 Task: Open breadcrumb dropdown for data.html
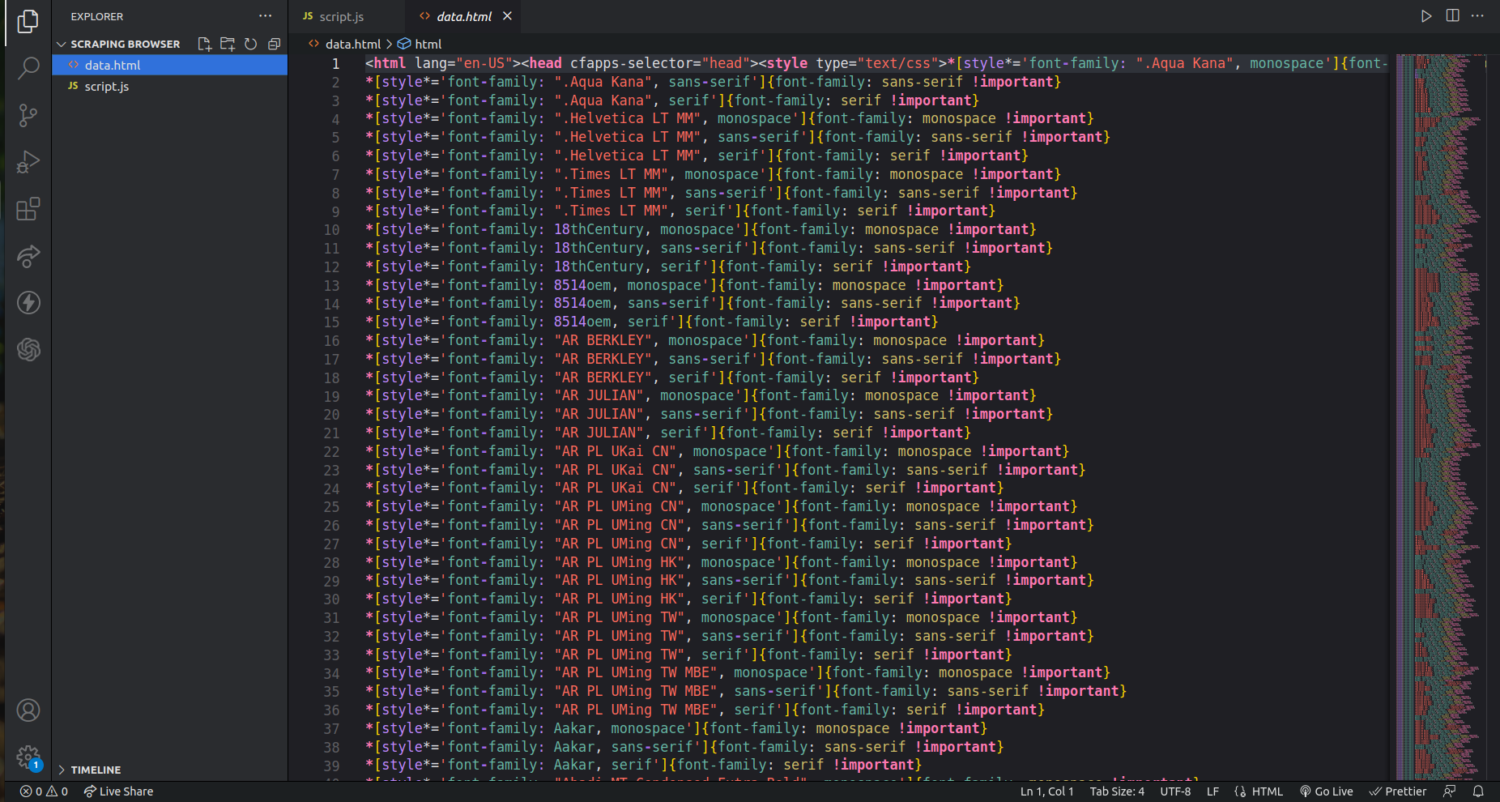345,44
